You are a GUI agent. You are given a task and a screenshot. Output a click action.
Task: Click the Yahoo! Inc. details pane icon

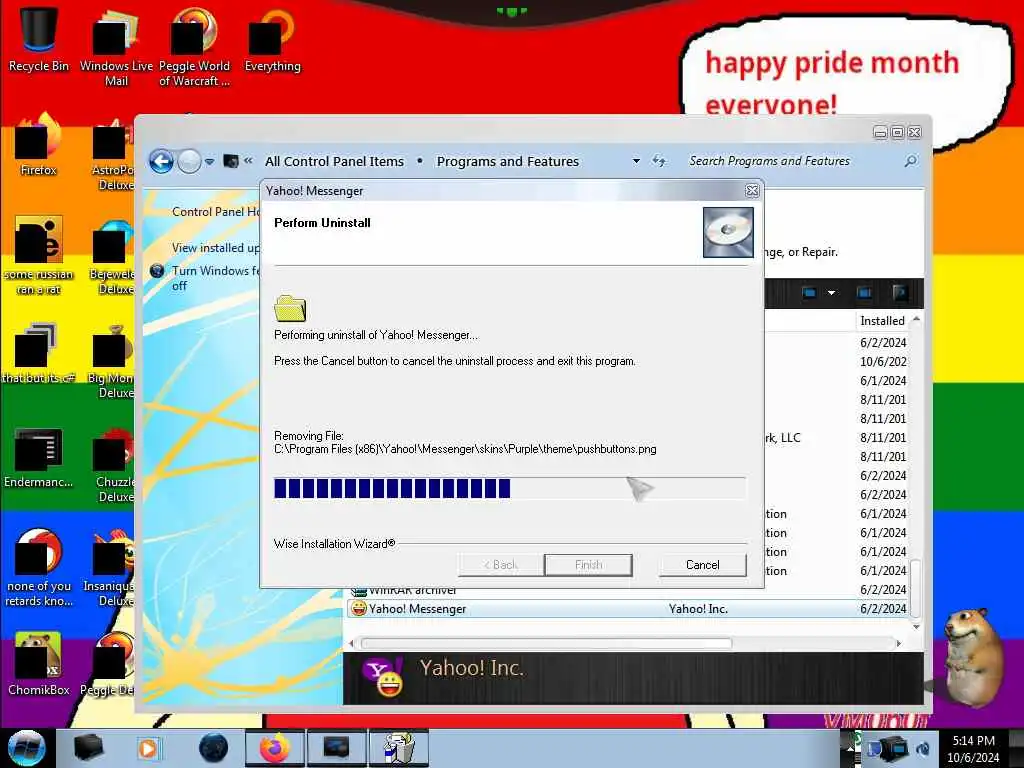coord(383,678)
